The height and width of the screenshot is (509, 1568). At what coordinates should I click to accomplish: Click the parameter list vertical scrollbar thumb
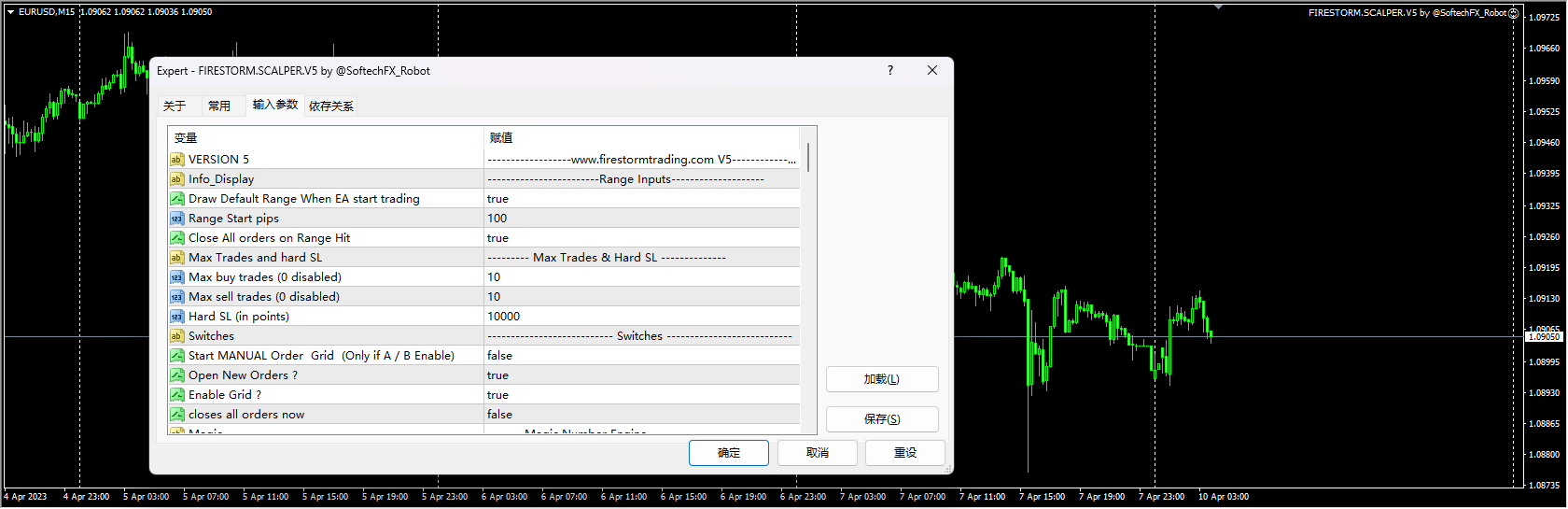pos(808,157)
